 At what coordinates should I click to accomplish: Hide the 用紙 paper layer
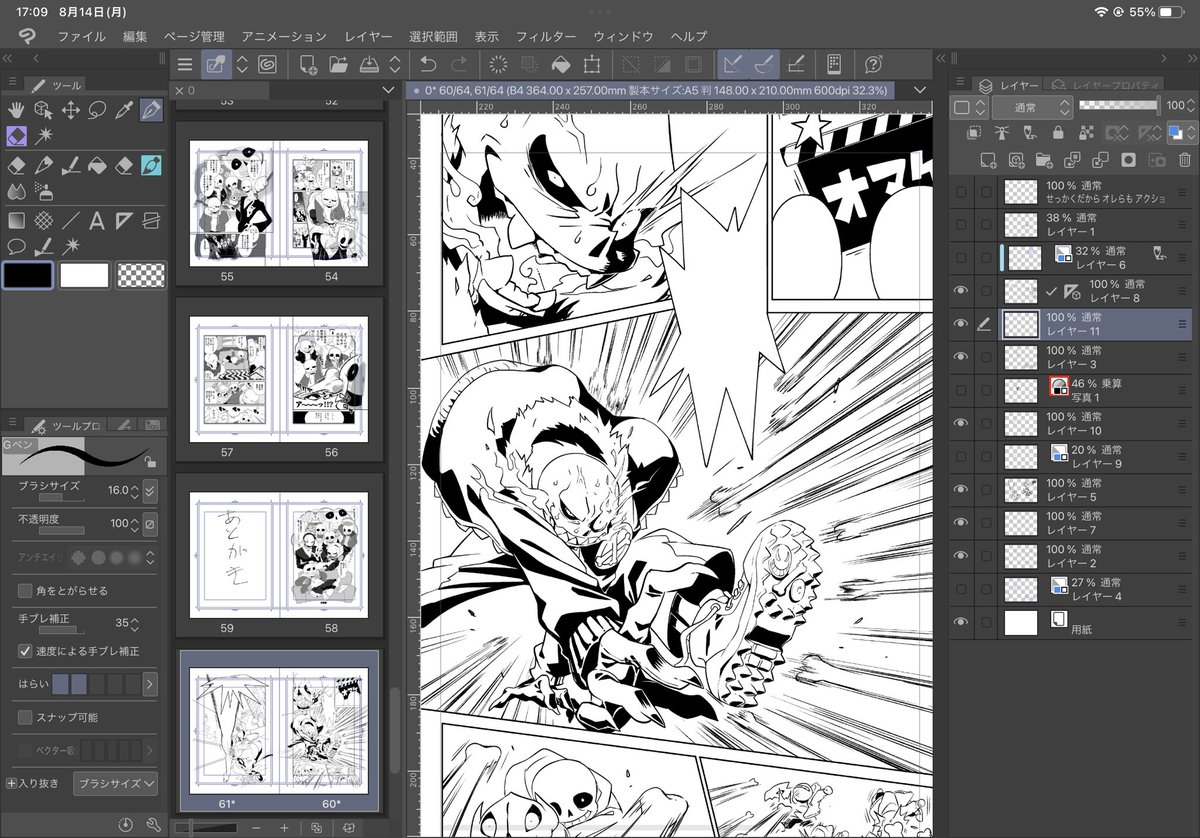pyautogui.click(x=961, y=622)
